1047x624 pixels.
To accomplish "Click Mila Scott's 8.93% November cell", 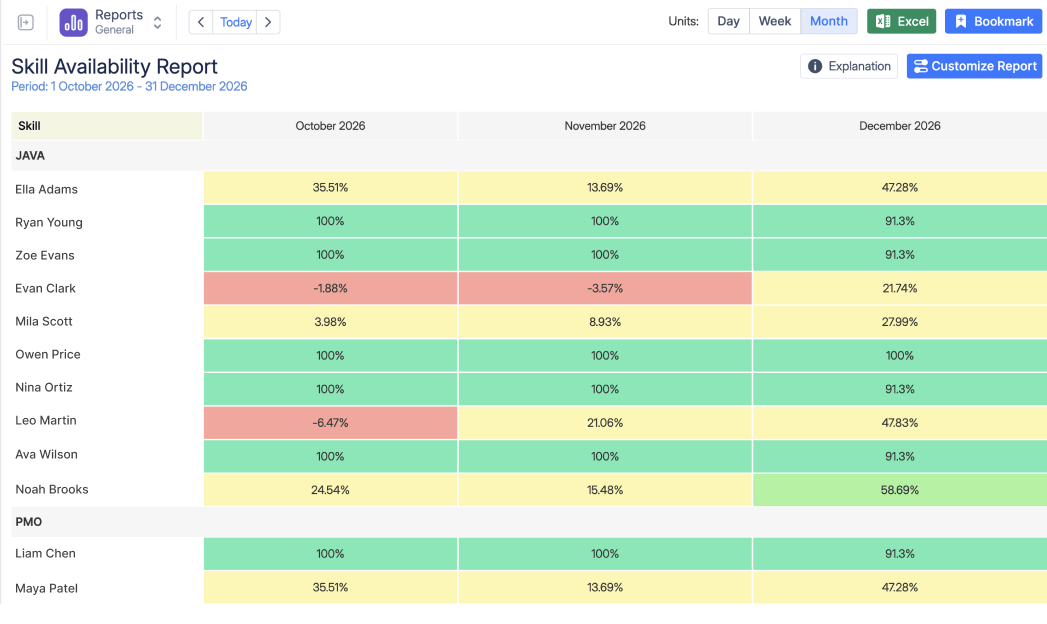I will pos(605,322).
